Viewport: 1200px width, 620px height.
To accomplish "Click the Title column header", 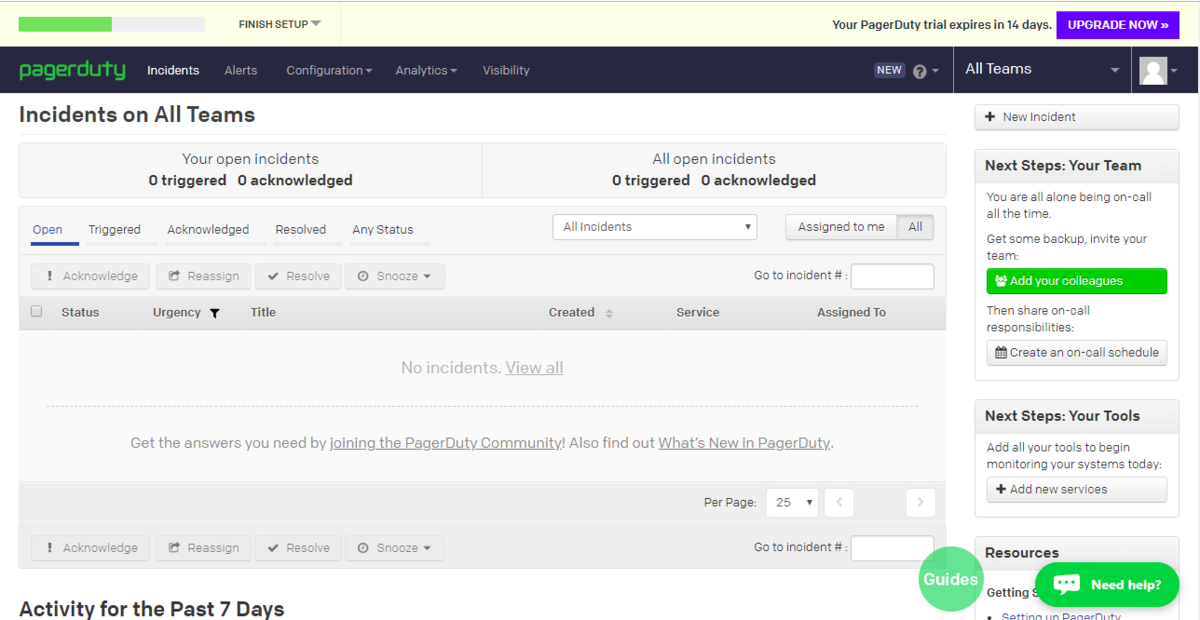I will [x=263, y=312].
